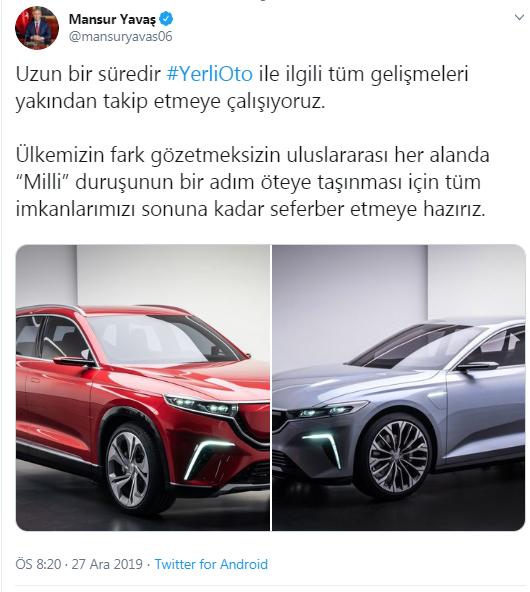Click the red SUV's side mirror
Image resolution: width=530 pixels, height=592 pixels.
coord(74,361)
